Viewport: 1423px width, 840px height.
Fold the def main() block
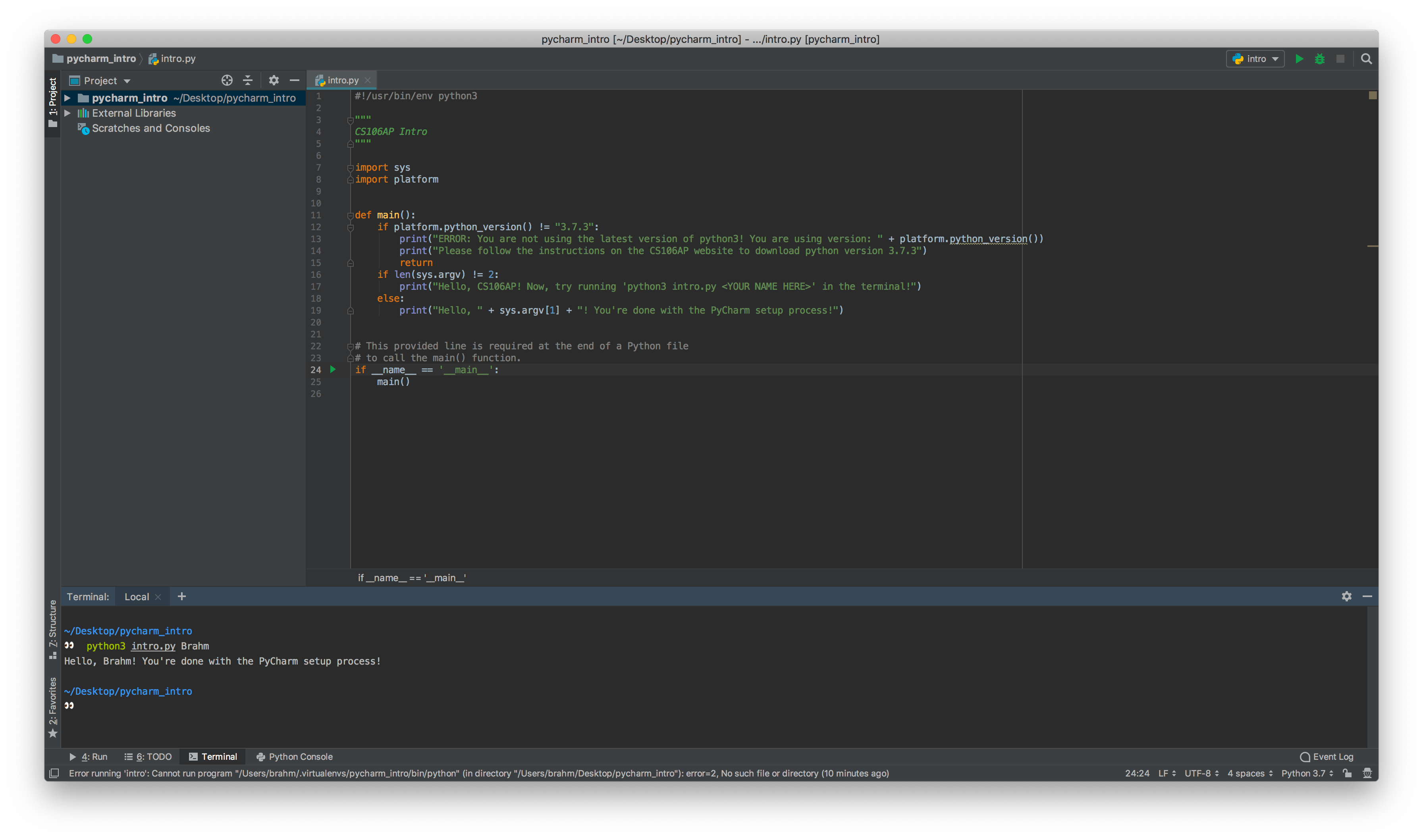(350, 216)
